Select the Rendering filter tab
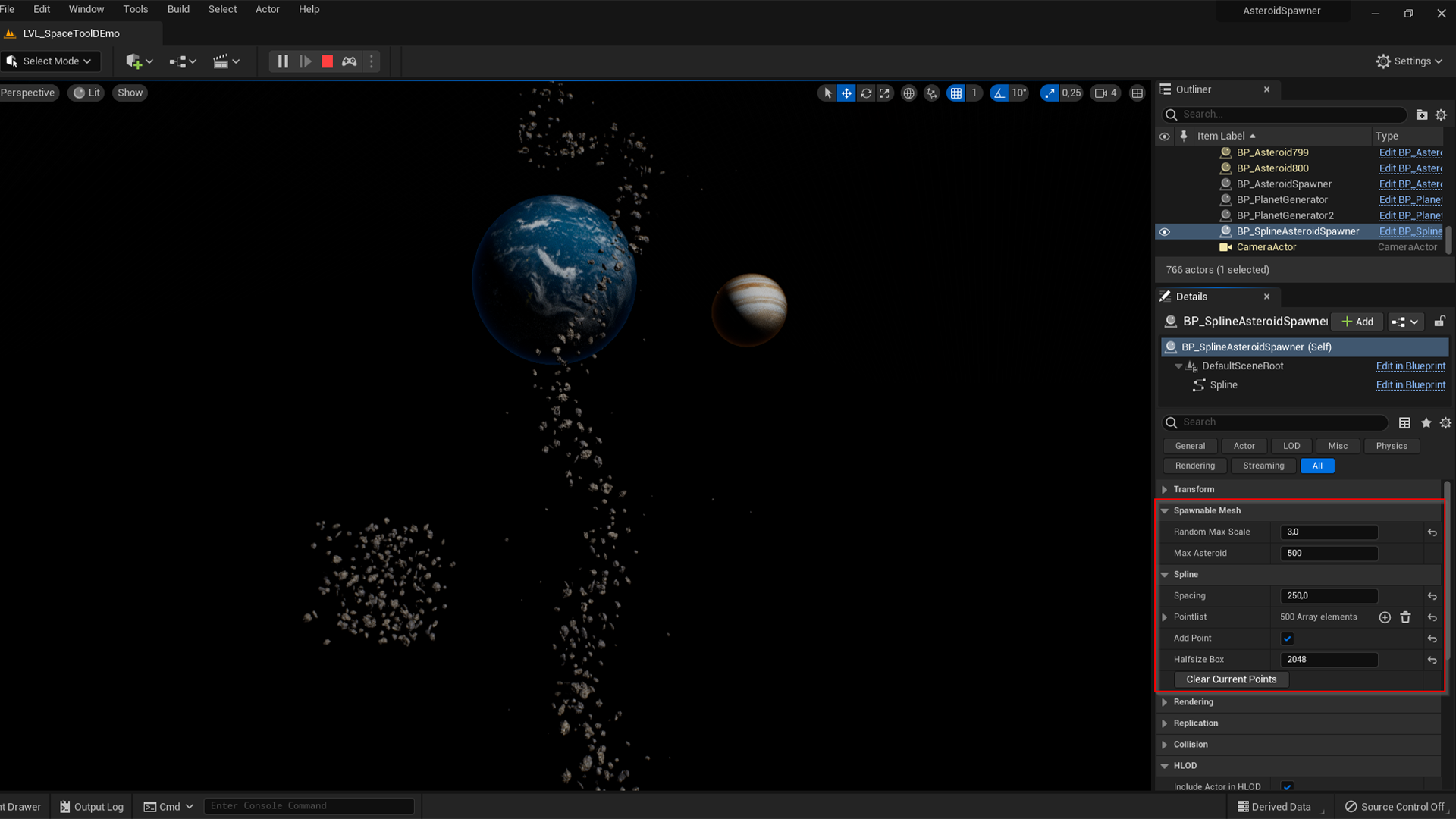1456x819 pixels. click(x=1194, y=466)
